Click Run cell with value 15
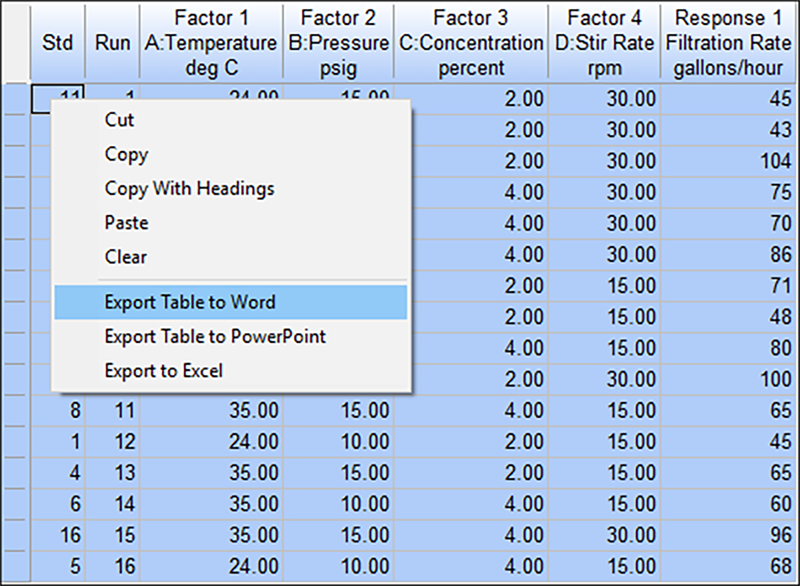 [x=112, y=535]
